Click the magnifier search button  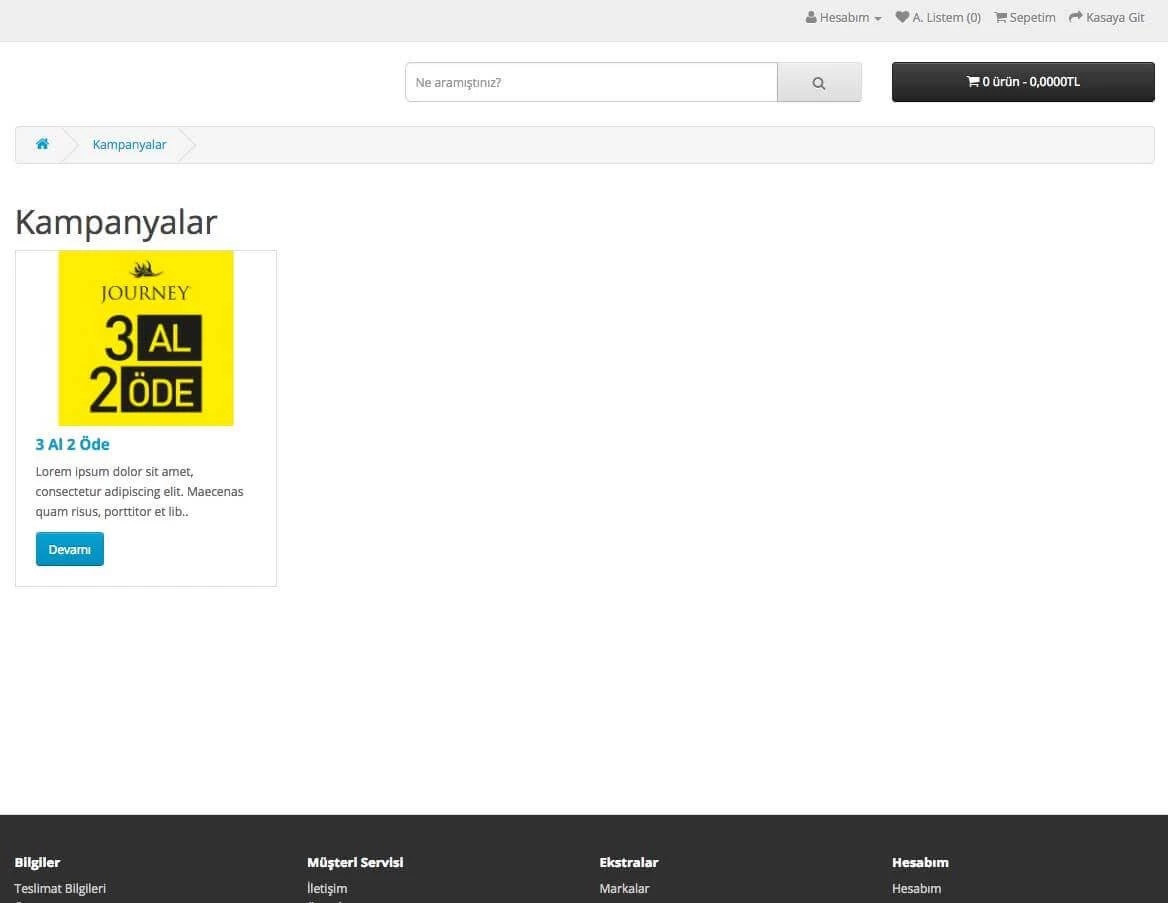(x=819, y=83)
